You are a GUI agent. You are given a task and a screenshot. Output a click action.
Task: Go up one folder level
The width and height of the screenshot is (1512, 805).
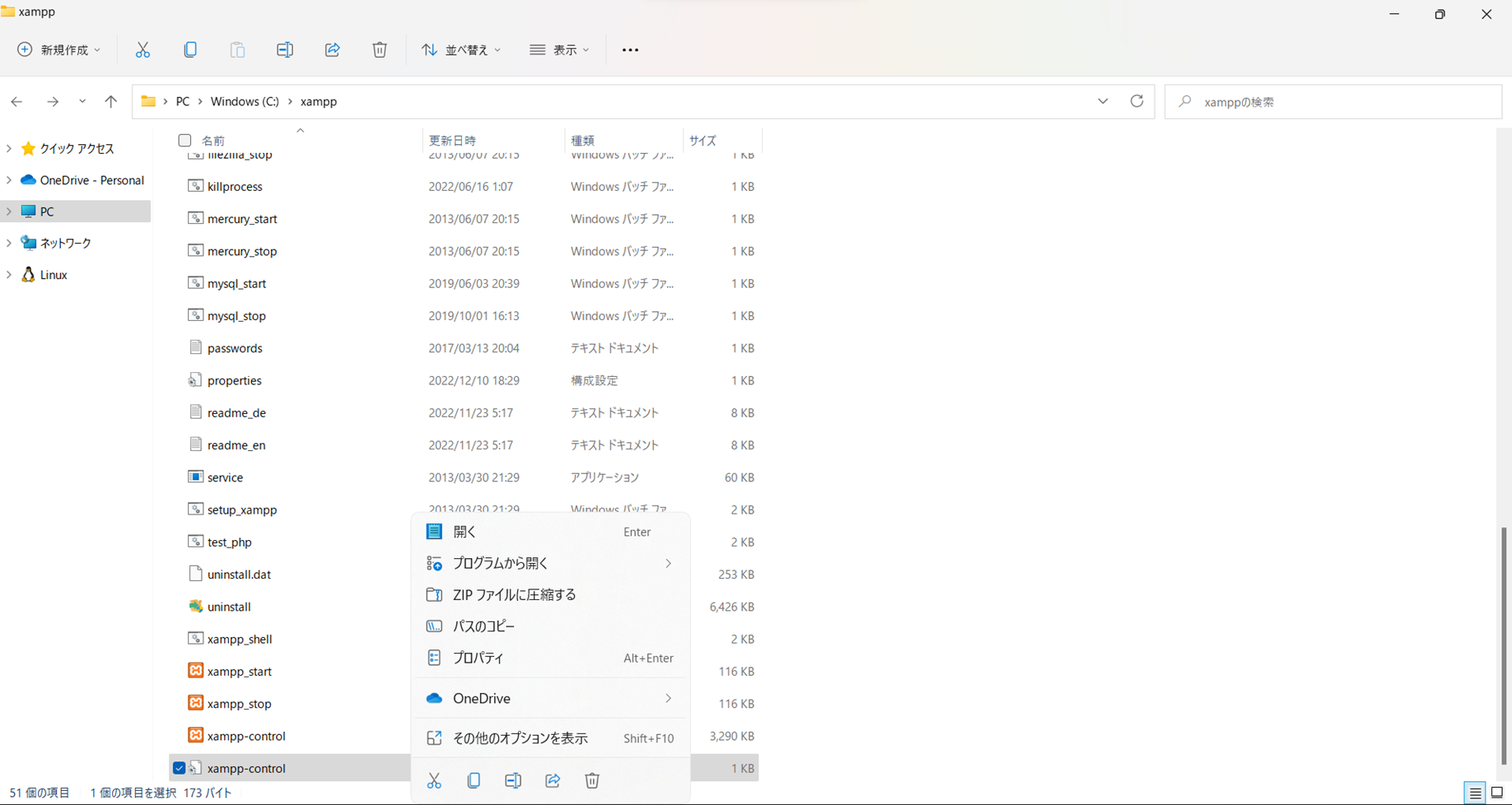[x=110, y=102]
